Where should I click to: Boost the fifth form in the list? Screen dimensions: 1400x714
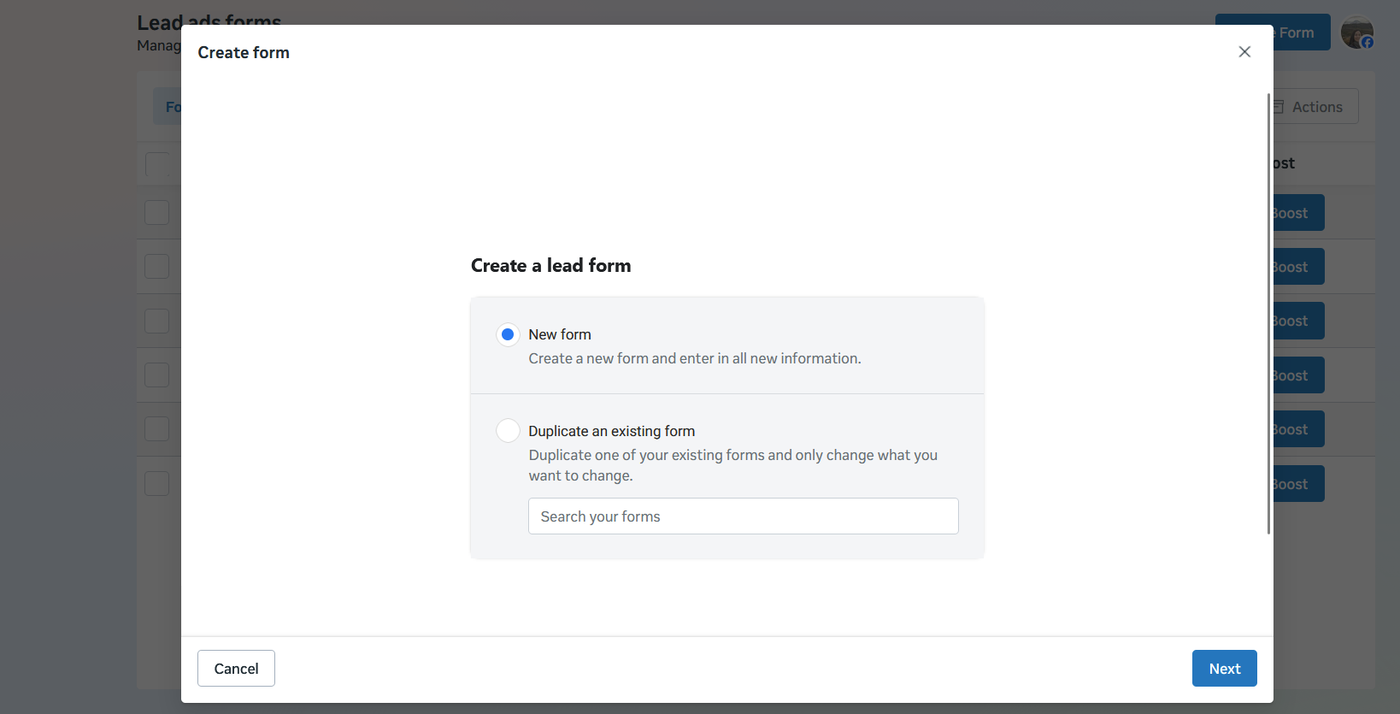[1298, 430]
